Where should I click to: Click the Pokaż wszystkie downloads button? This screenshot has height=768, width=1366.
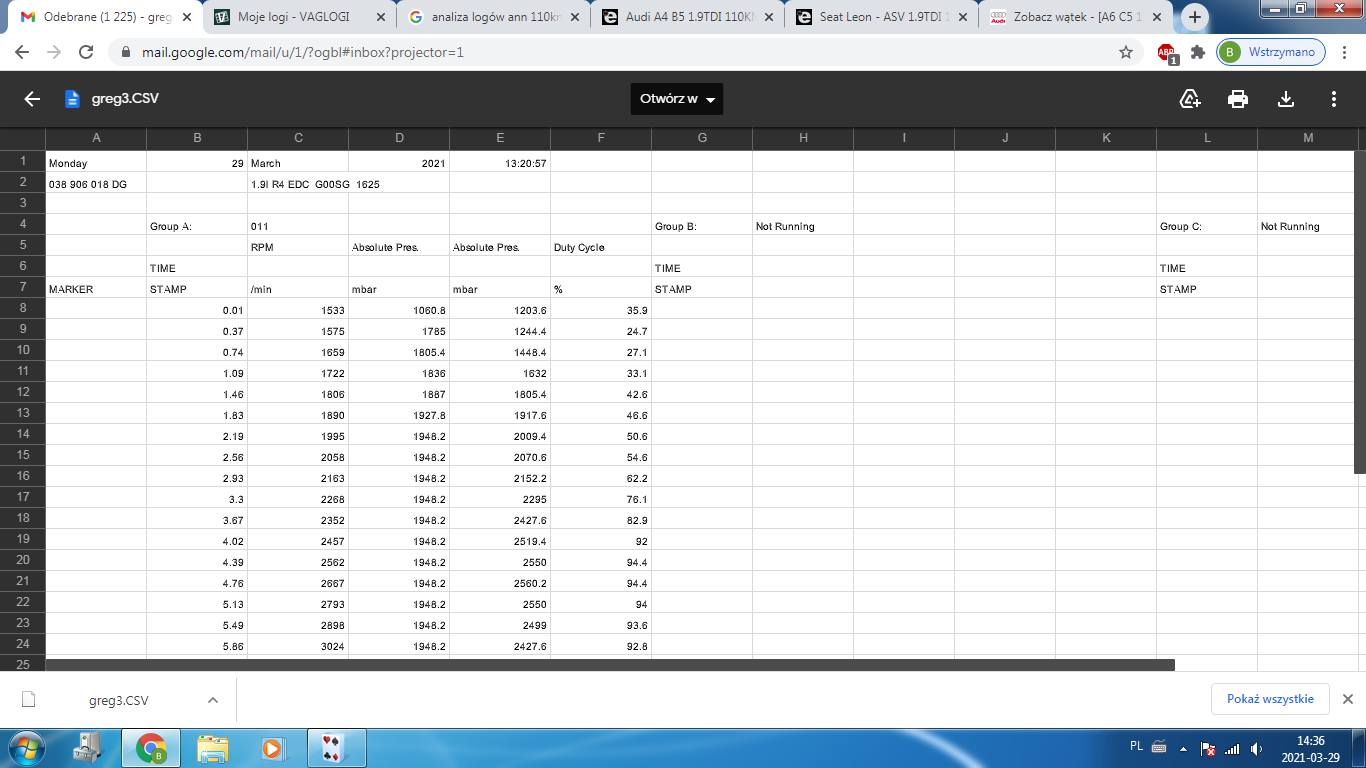[x=1270, y=699]
